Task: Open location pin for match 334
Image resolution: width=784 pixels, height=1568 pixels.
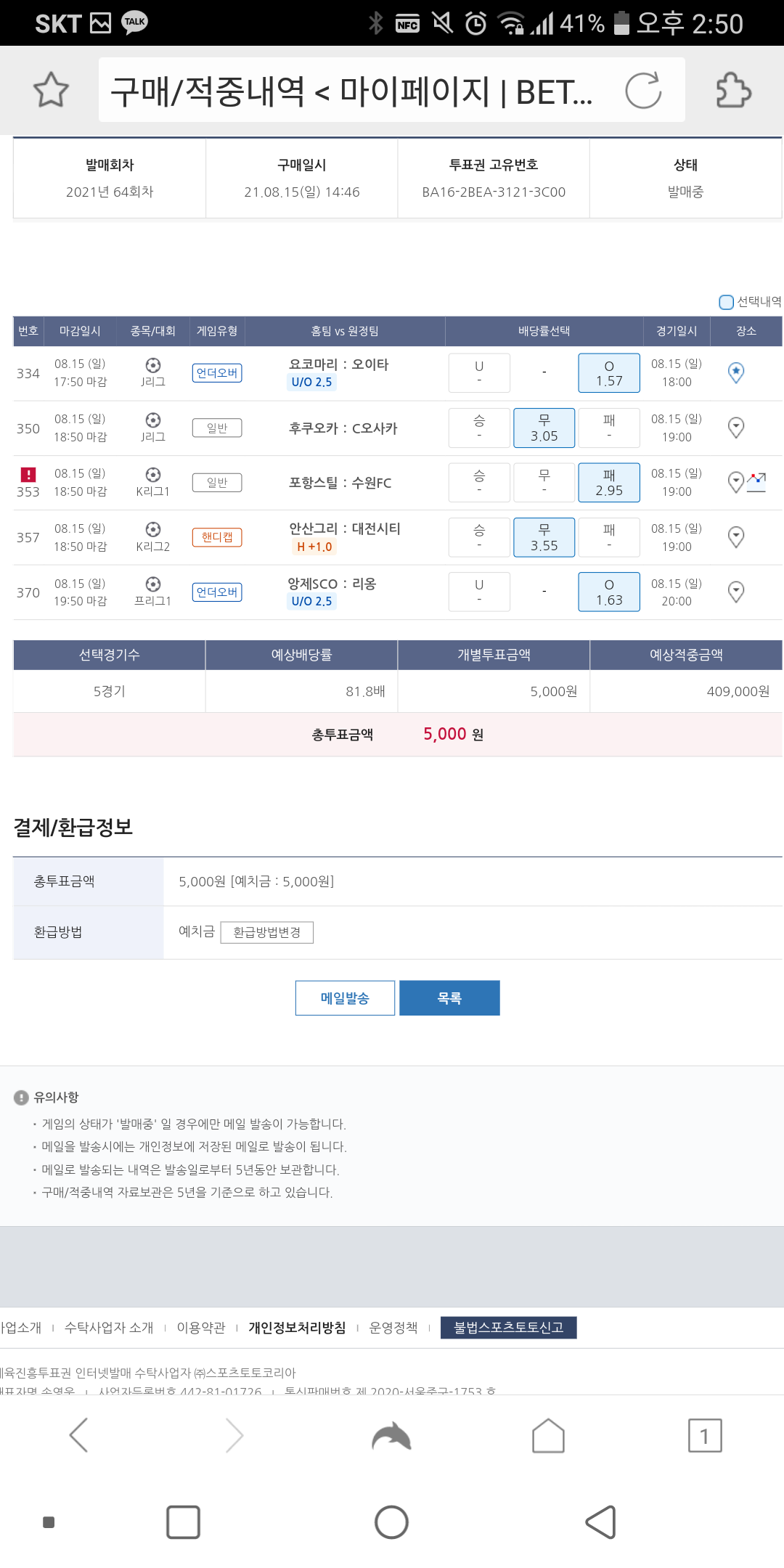Action: coord(736,373)
